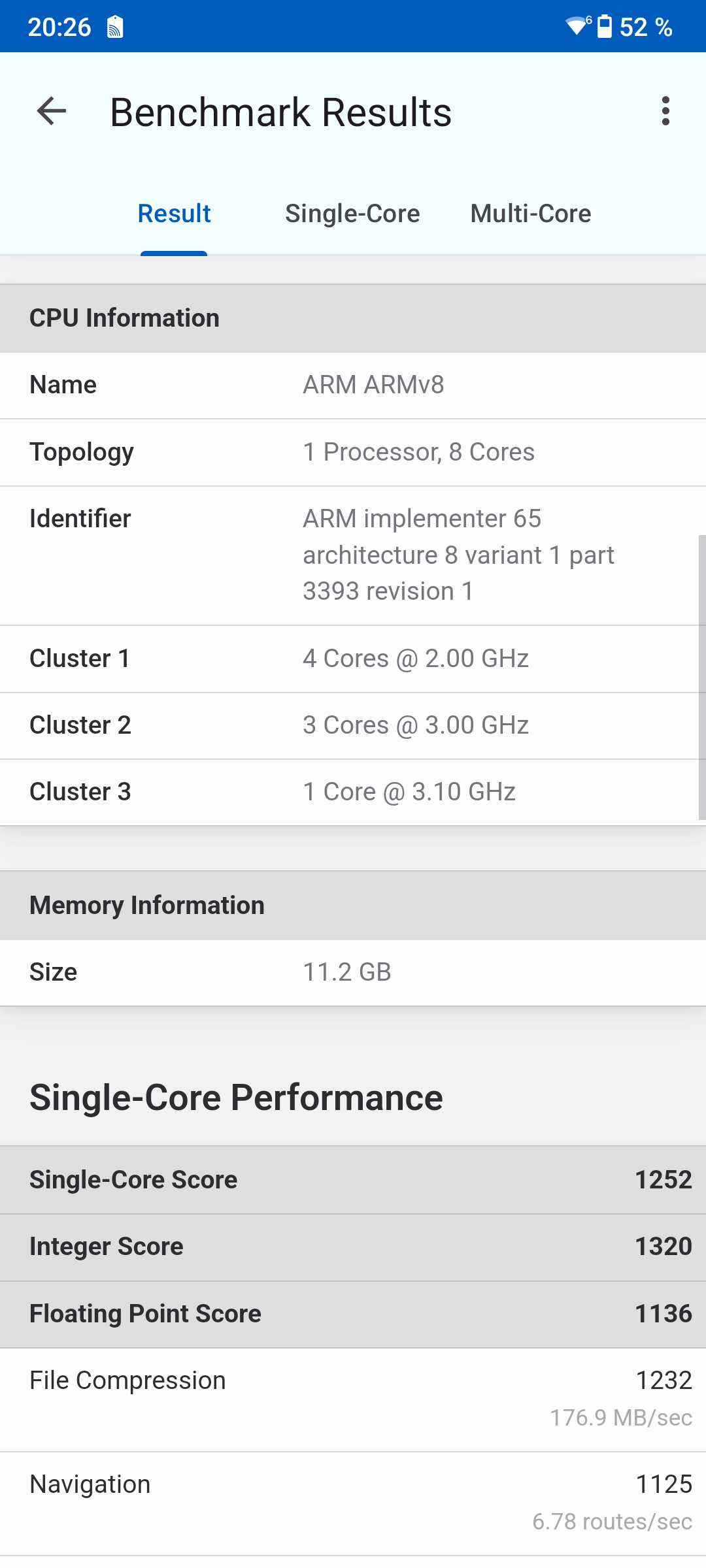The image size is (706, 1568).
Task: Switch to the Single-Core tab
Action: pyautogui.click(x=352, y=214)
